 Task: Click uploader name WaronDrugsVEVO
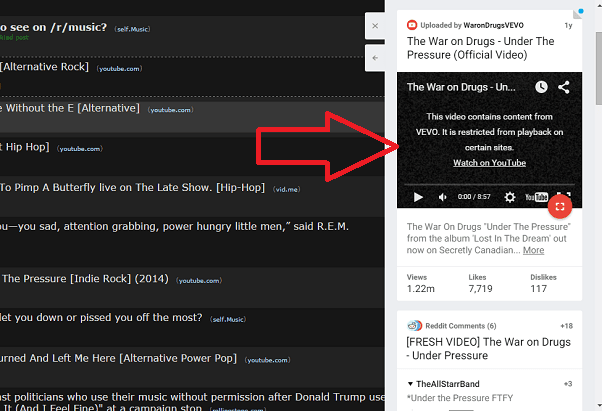493,25
